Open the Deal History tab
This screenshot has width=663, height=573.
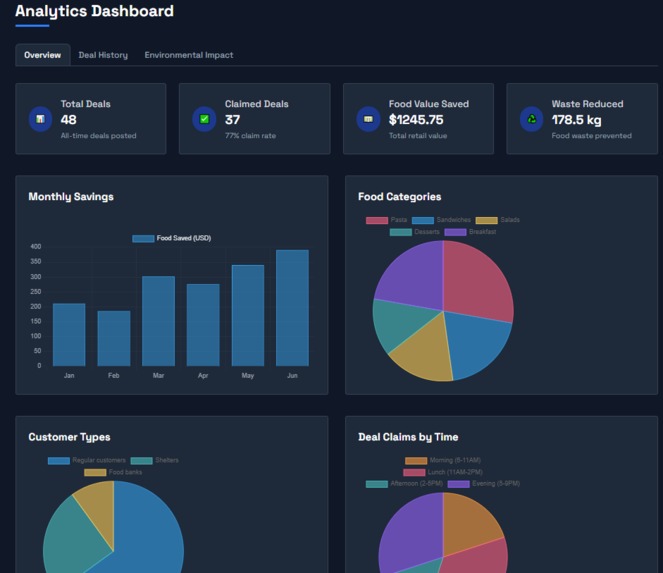[x=103, y=55]
